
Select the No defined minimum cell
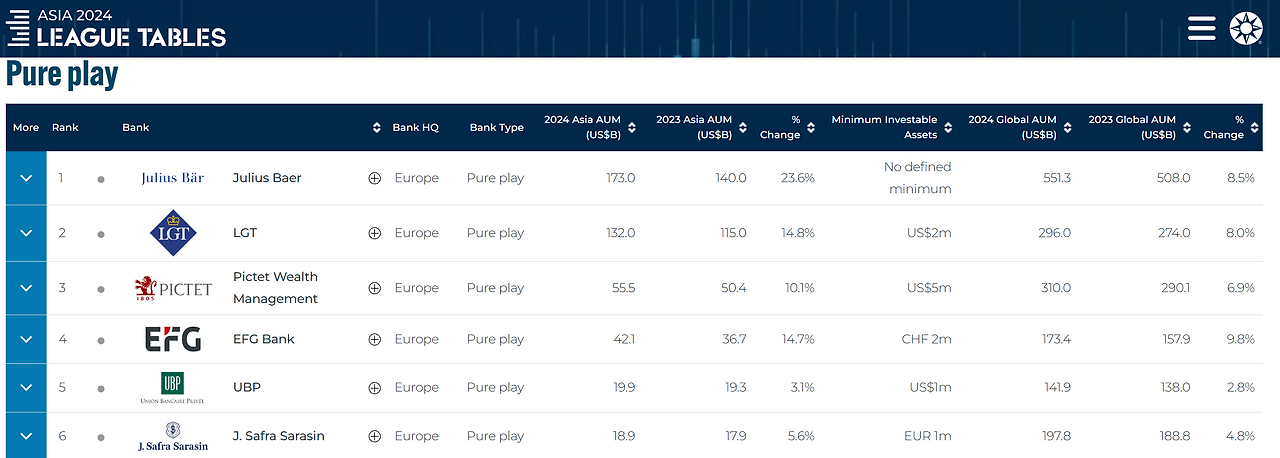click(917, 178)
